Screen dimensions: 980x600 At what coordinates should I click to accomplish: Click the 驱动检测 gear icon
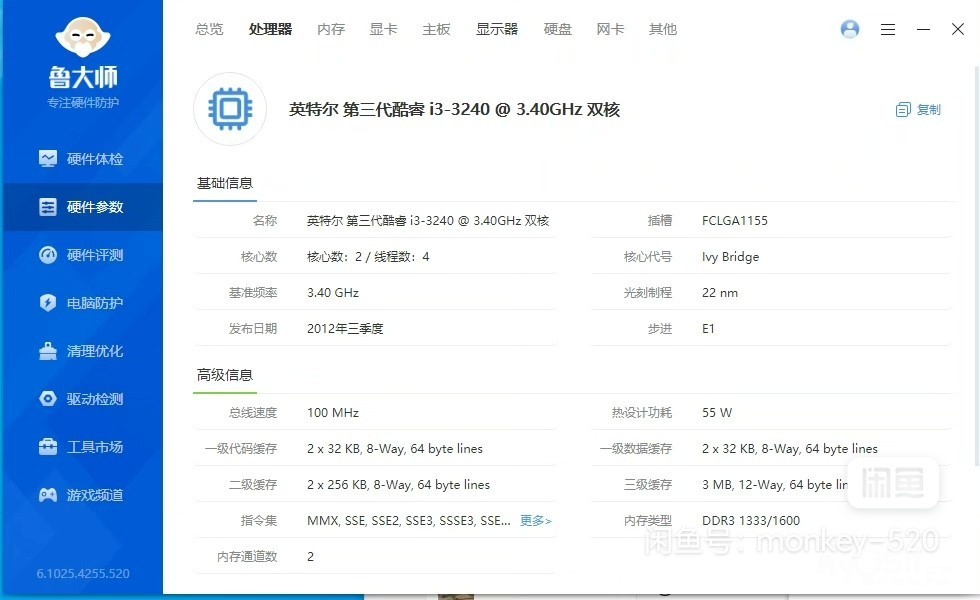[x=48, y=399]
